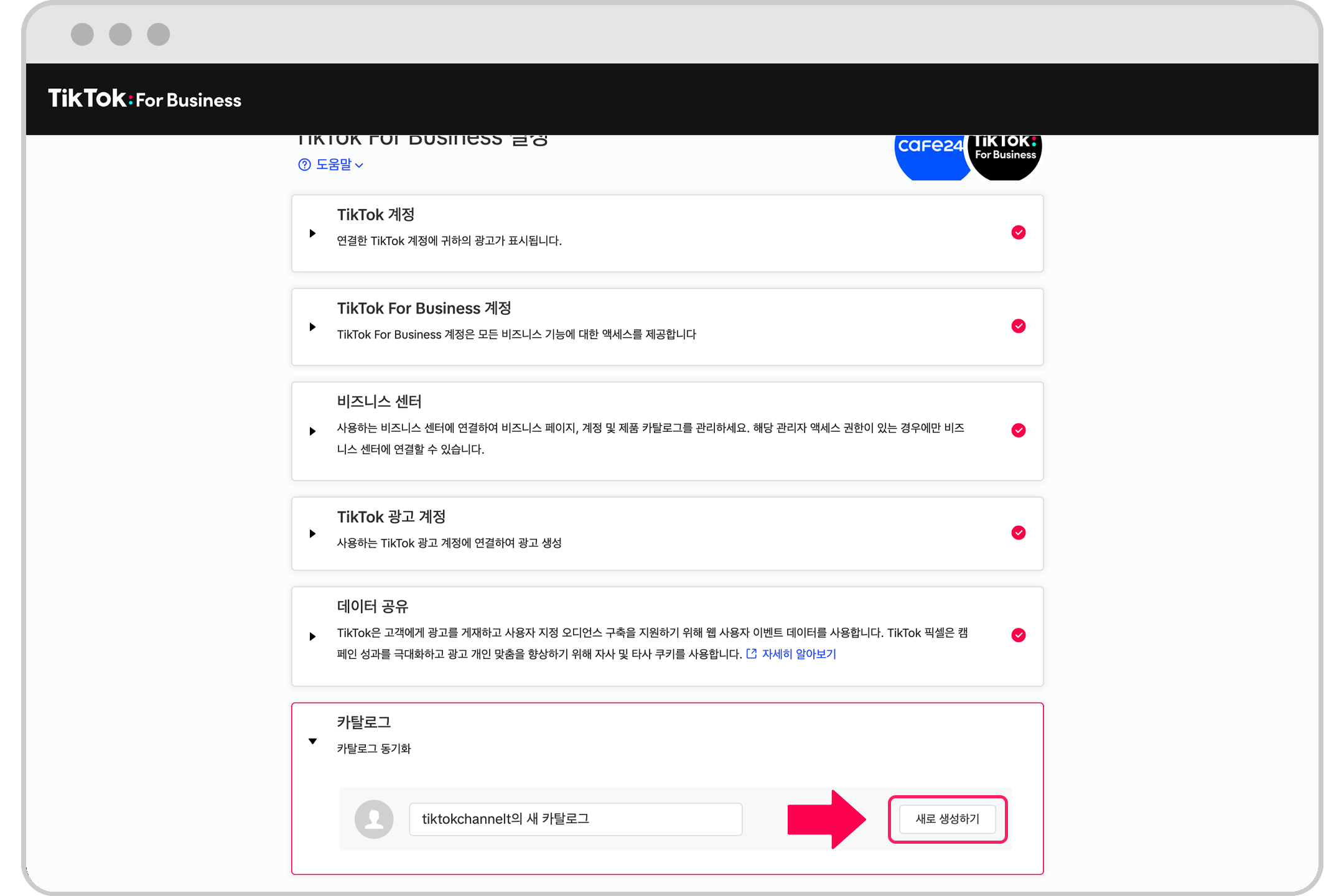Click the TikTok For Business header logo
This screenshot has height=896, width=1344.
(144, 99)
